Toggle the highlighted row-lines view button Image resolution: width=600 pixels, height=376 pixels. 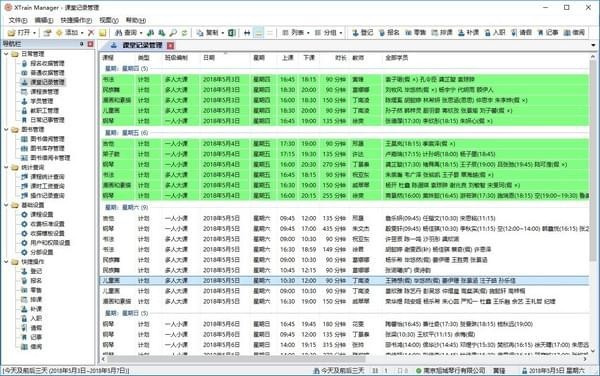pos(259,33)
